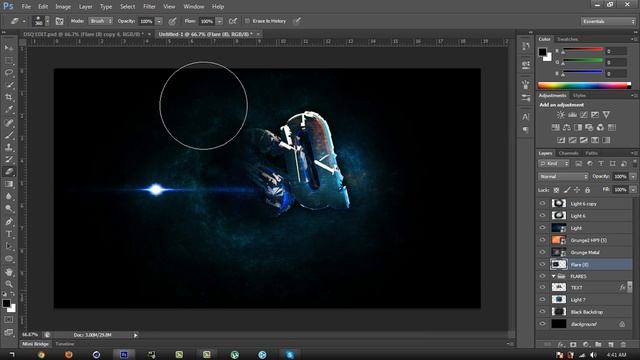Open Mini Bridge panel tab

coord(35,344)
